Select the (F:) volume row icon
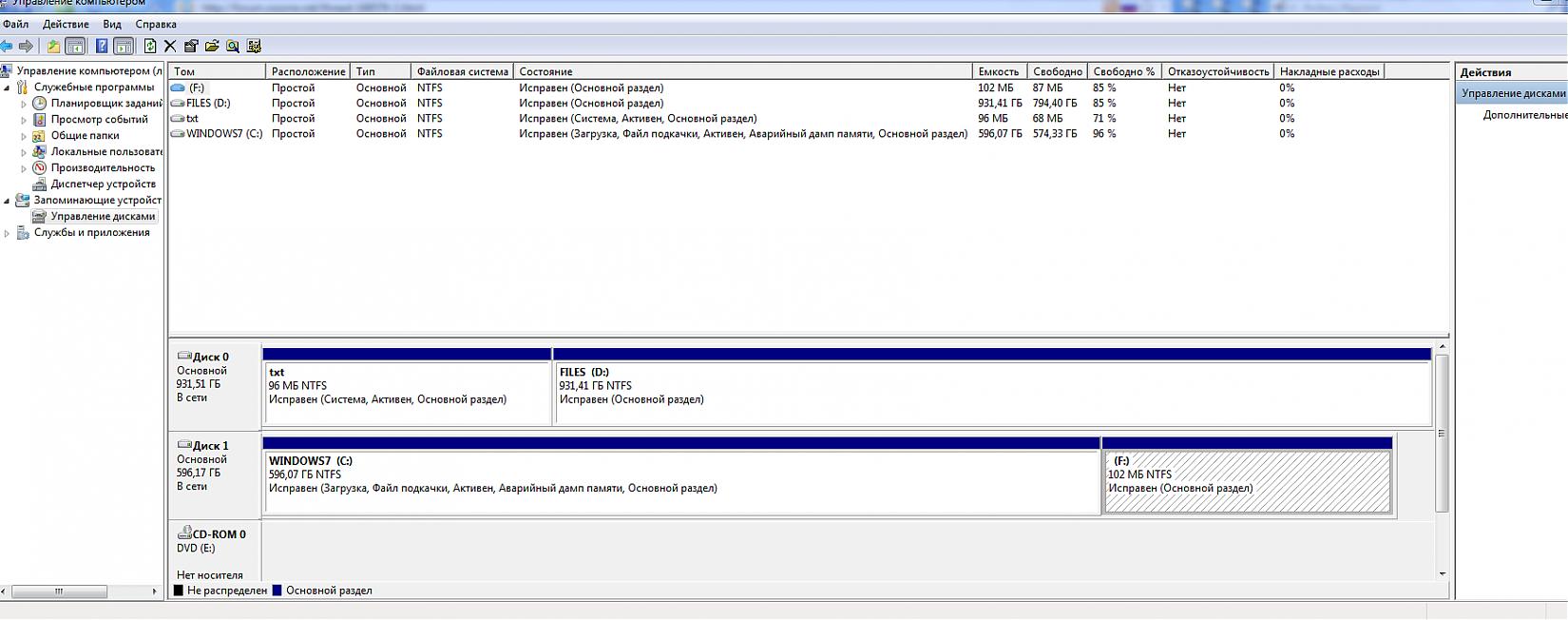Screen dimensions: 1568x620 178,87
